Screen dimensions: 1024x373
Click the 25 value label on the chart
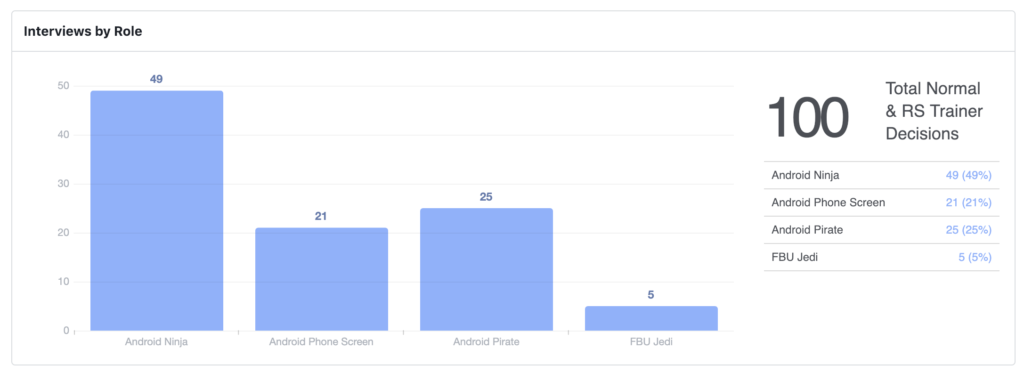486,197
